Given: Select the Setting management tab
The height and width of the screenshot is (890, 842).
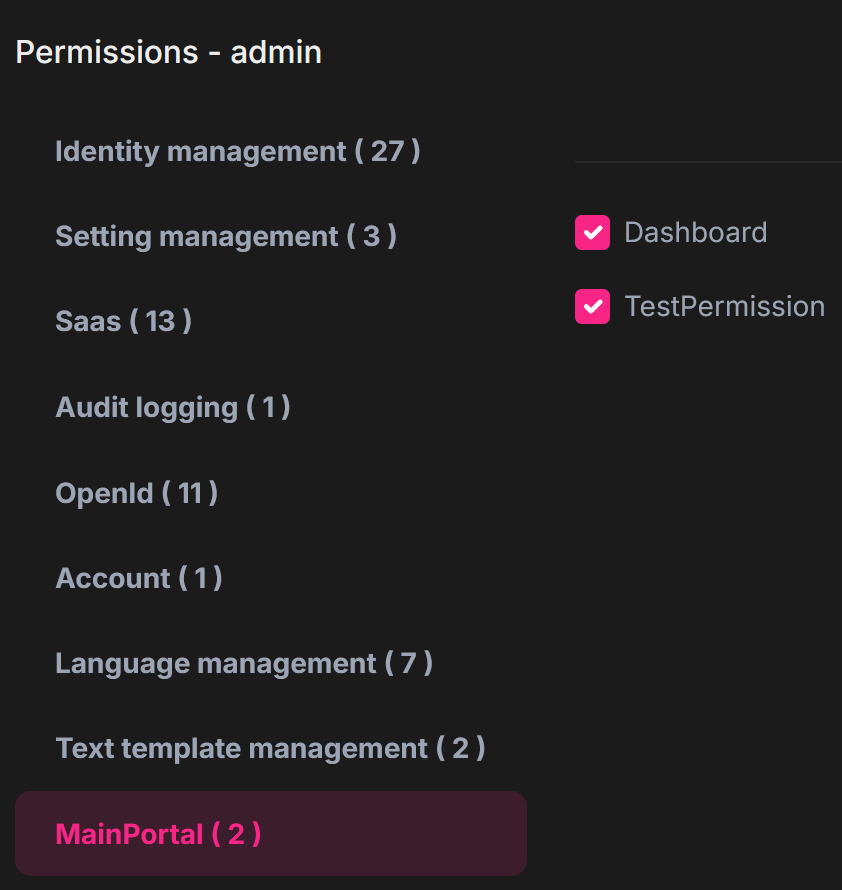Looking at the screenshot, I should (225, 237).
